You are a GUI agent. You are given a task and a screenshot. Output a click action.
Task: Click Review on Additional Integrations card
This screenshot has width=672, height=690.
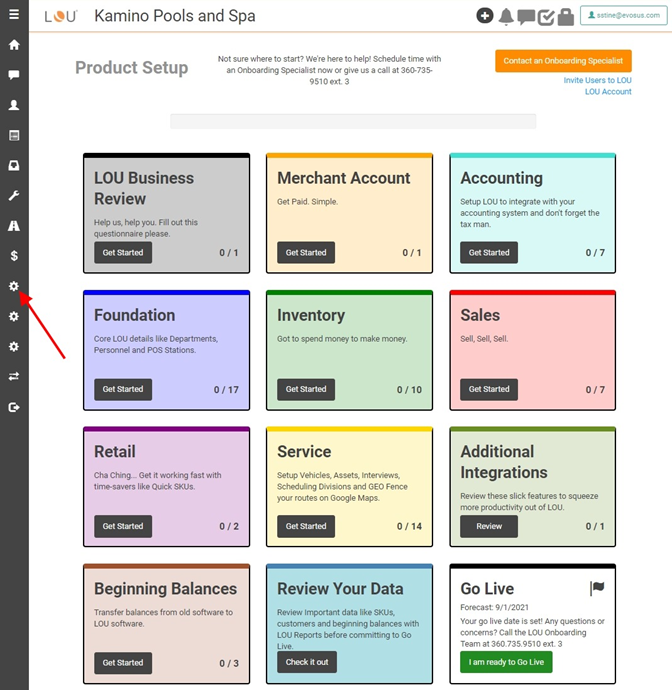pos(489,526)
